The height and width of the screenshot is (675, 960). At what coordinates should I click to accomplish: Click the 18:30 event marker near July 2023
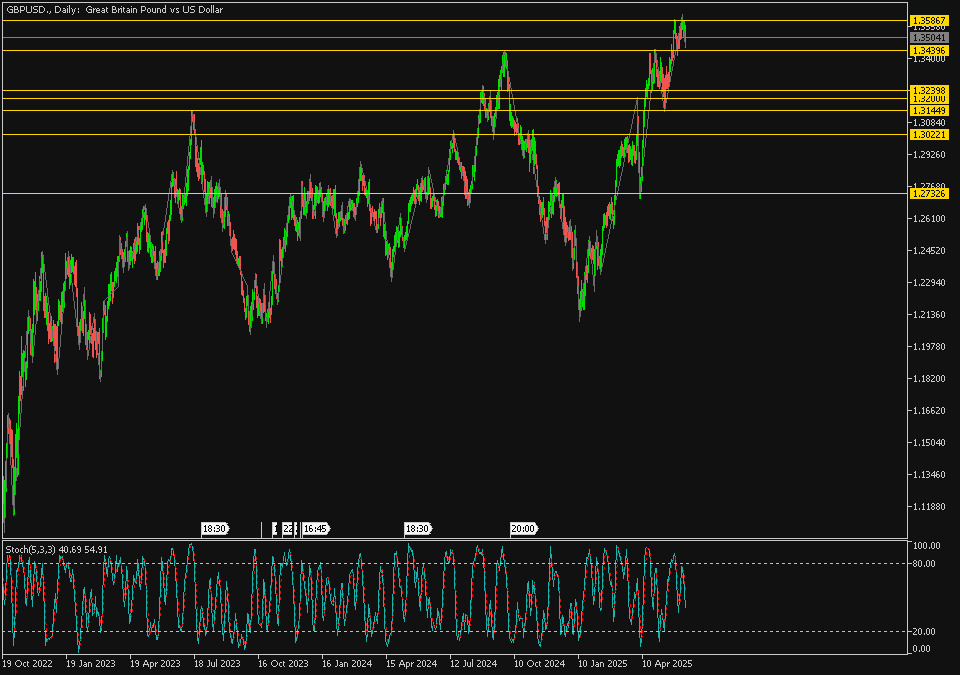point(215,528)
